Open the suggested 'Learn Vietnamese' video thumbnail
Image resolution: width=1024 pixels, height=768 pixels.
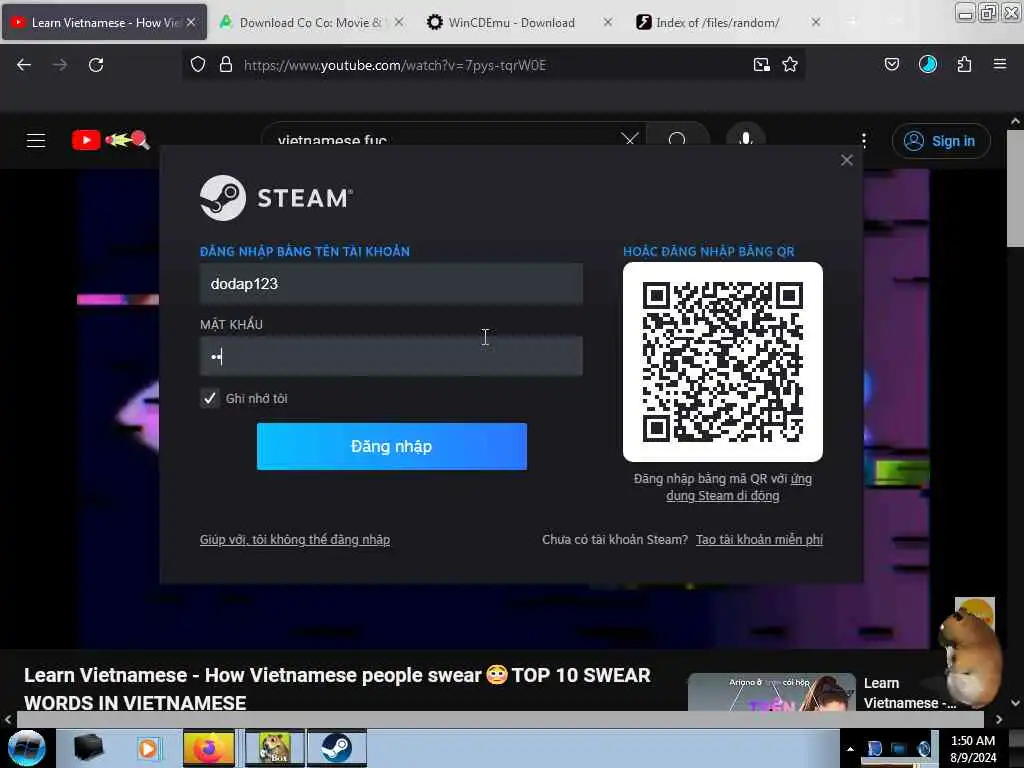tap(771, 692)
